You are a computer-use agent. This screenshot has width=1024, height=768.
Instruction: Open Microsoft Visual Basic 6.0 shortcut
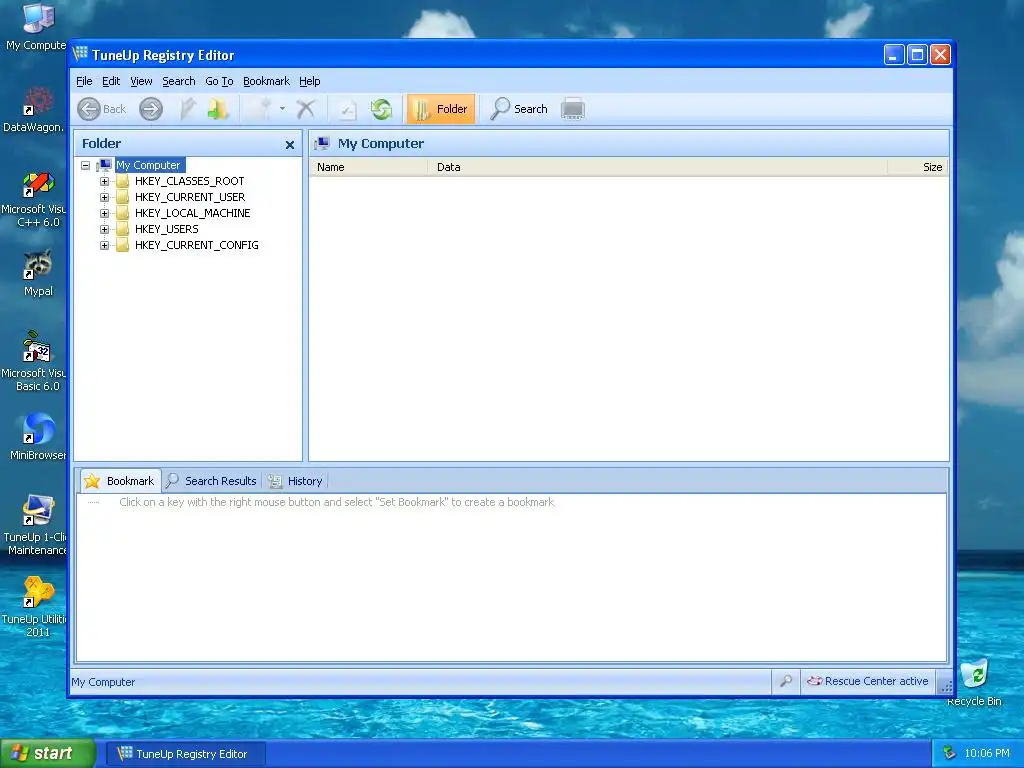pyautogui.click(x=35, y=362)
